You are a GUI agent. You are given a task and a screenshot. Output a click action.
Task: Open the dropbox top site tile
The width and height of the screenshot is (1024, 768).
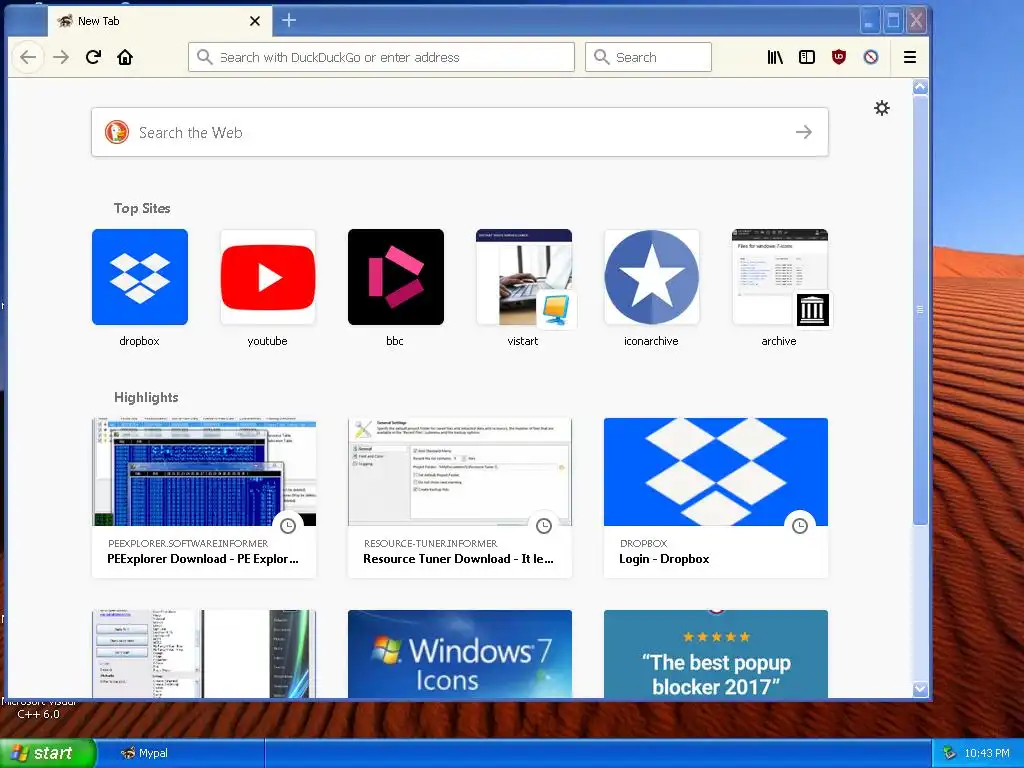pos(140,277)
